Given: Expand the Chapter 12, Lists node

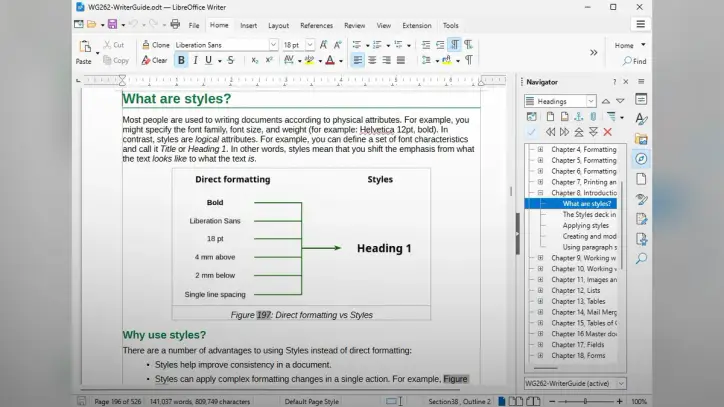Looking at the screenshot, I should (540, 290).
